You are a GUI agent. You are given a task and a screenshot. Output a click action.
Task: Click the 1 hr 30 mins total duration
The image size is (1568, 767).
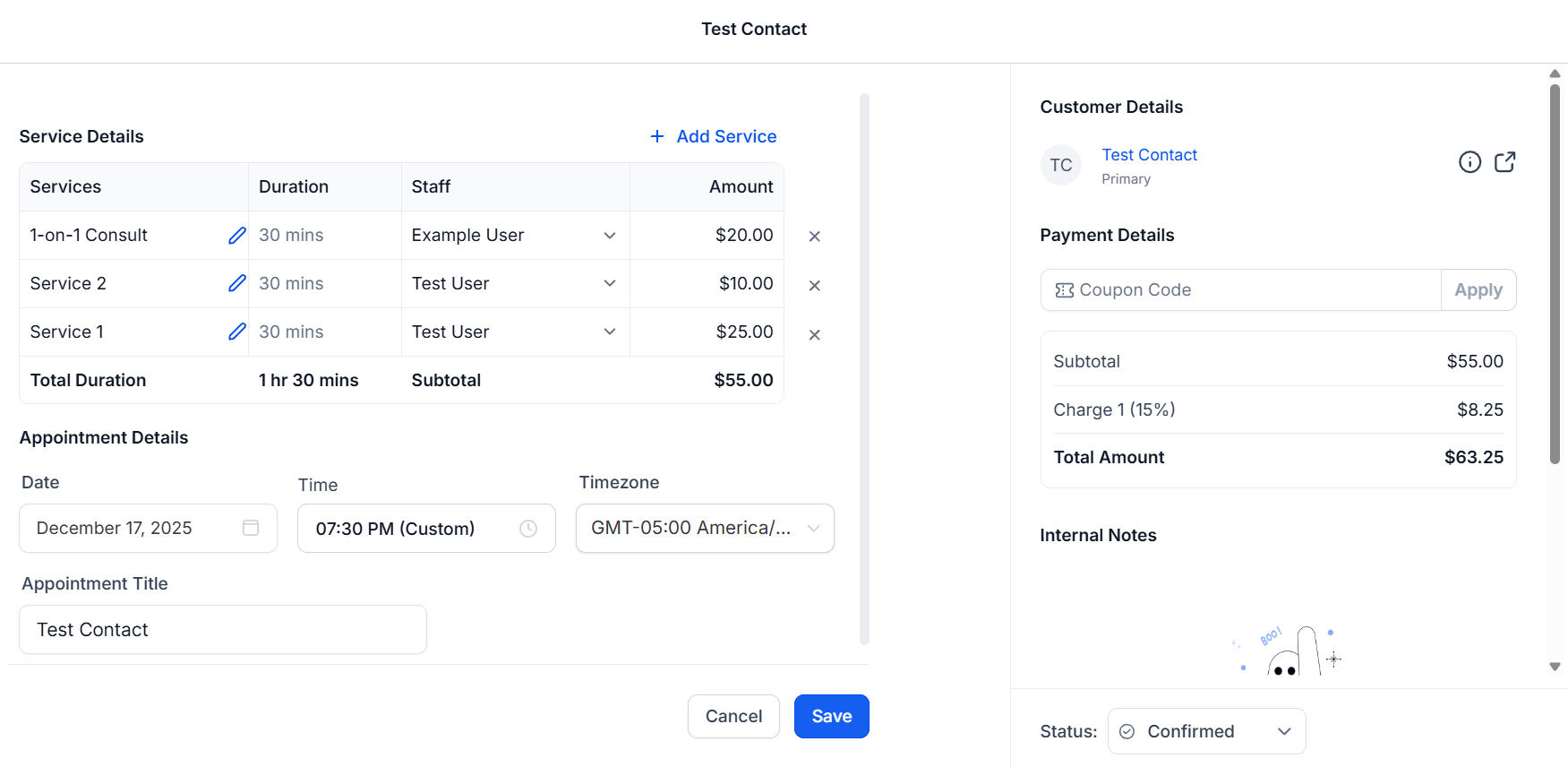click(308, 381)
